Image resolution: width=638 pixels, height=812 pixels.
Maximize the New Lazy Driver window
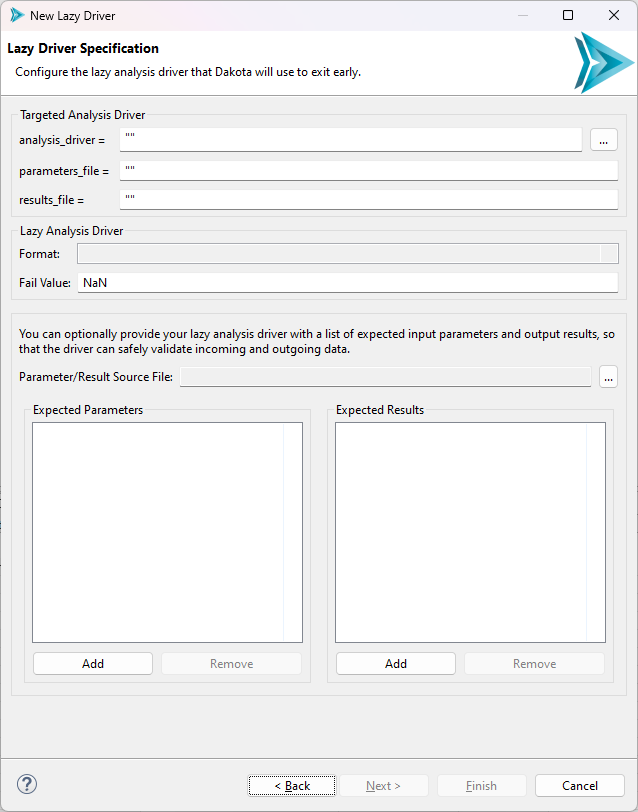click(x=568, y=15)
